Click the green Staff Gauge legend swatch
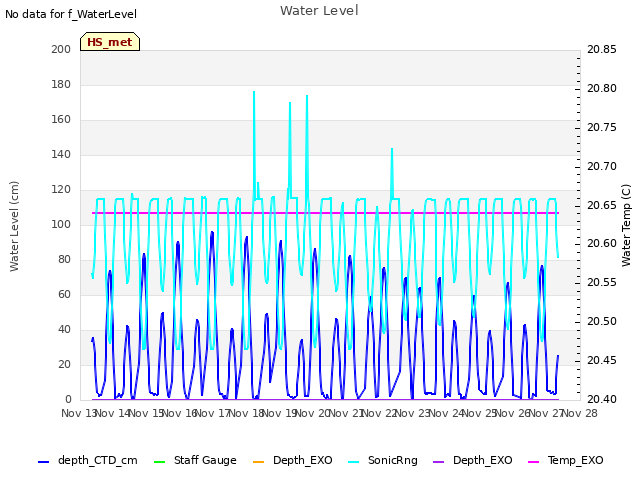 (x=159, y=462)
